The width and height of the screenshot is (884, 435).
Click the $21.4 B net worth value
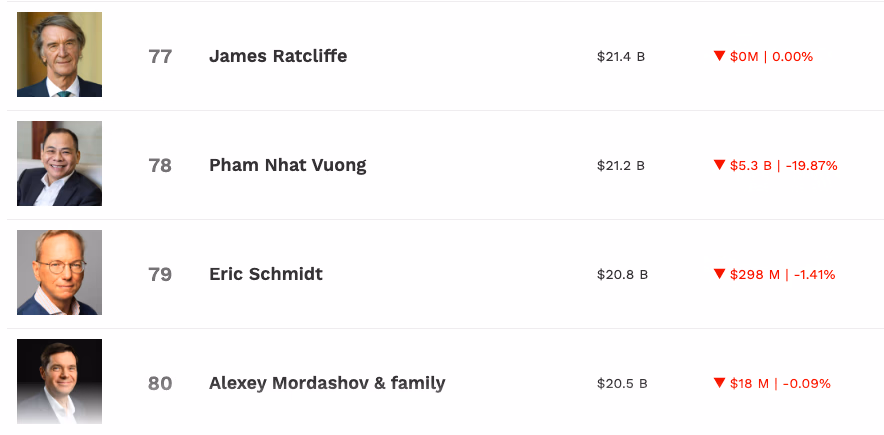[x=621, y=57]
